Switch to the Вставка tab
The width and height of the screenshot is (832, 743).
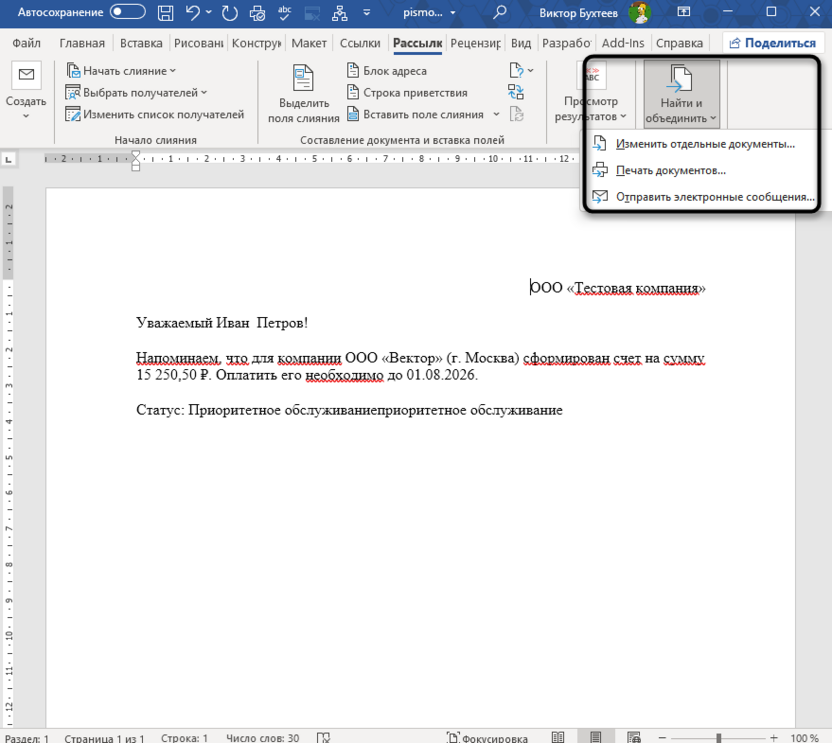click(141, 43)
